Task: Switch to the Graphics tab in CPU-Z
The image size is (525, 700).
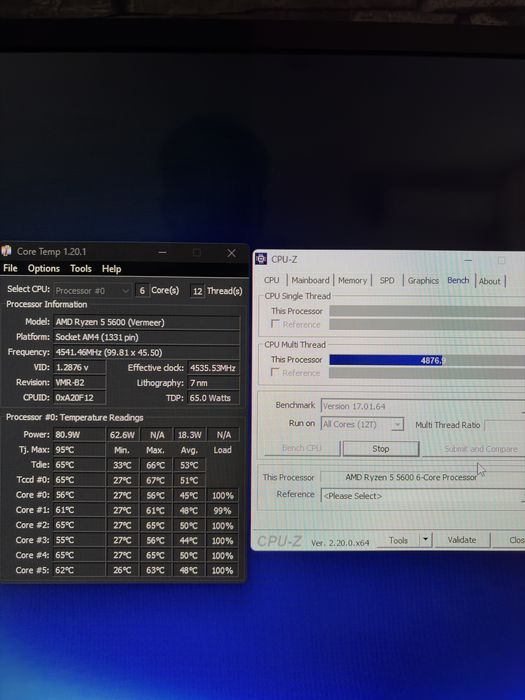Action: coord(423,280)
